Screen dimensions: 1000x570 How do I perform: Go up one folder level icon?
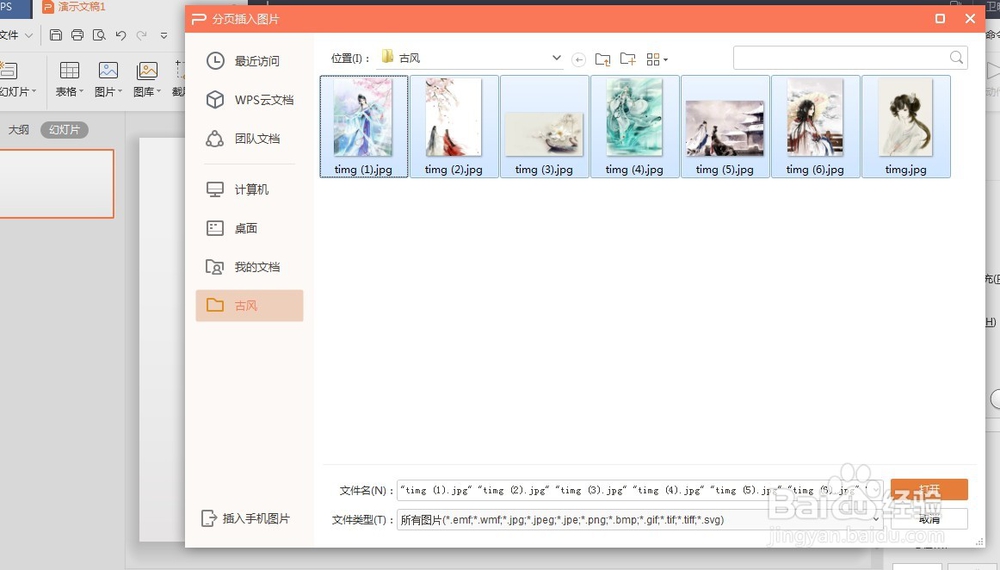603,59
